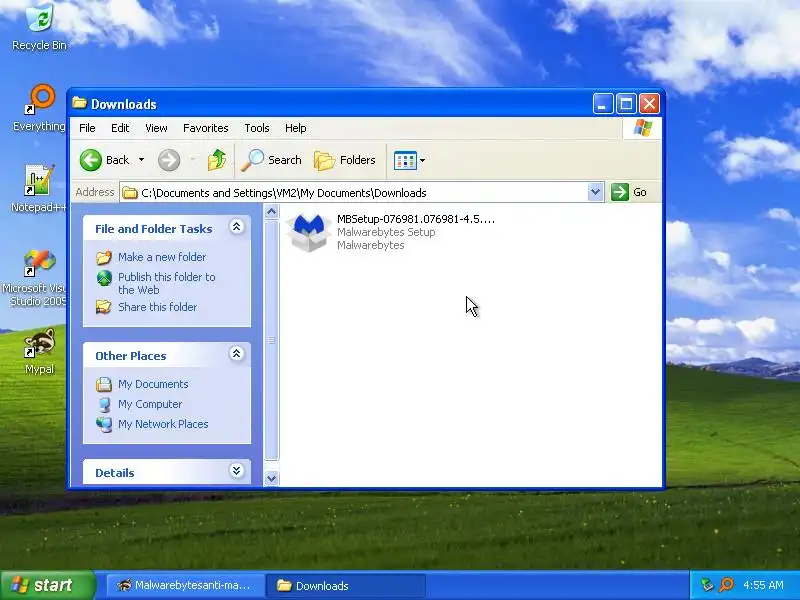Viewport: 800px width, 600px height.
Task: Open the Back history dropdown arrow
Action: 141,160
